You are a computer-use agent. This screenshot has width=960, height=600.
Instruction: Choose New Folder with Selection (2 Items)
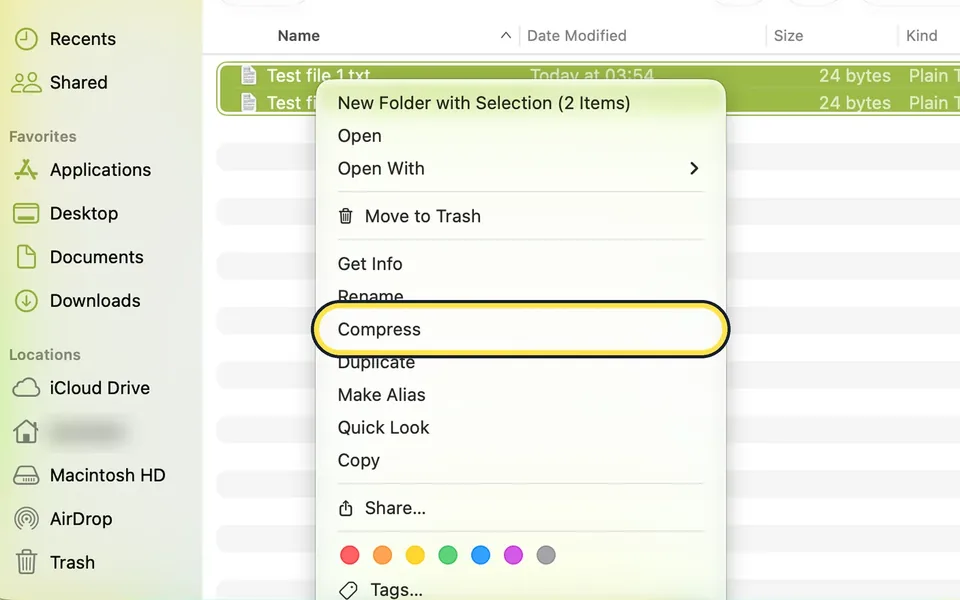[x=484, y=103]
